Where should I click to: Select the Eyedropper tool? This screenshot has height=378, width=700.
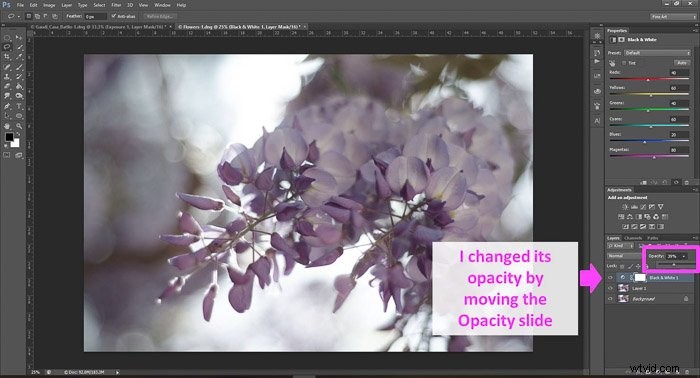pos(19,57)
